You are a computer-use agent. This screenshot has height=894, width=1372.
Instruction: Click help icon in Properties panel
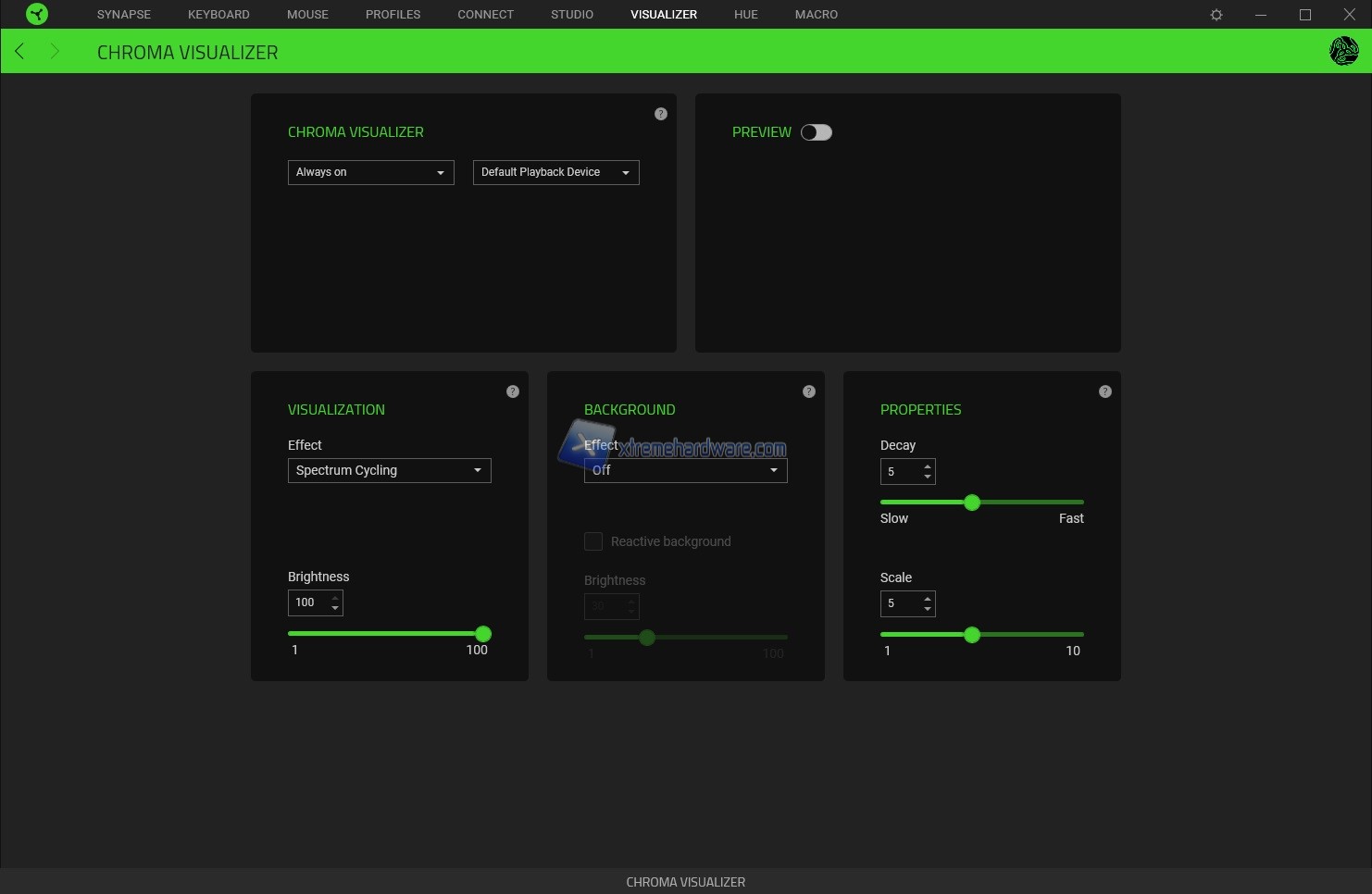1104,391
